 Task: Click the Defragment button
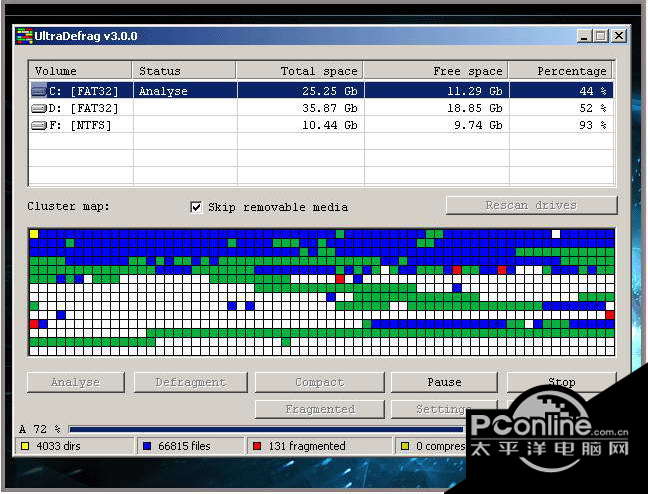[x=191, y=382]
